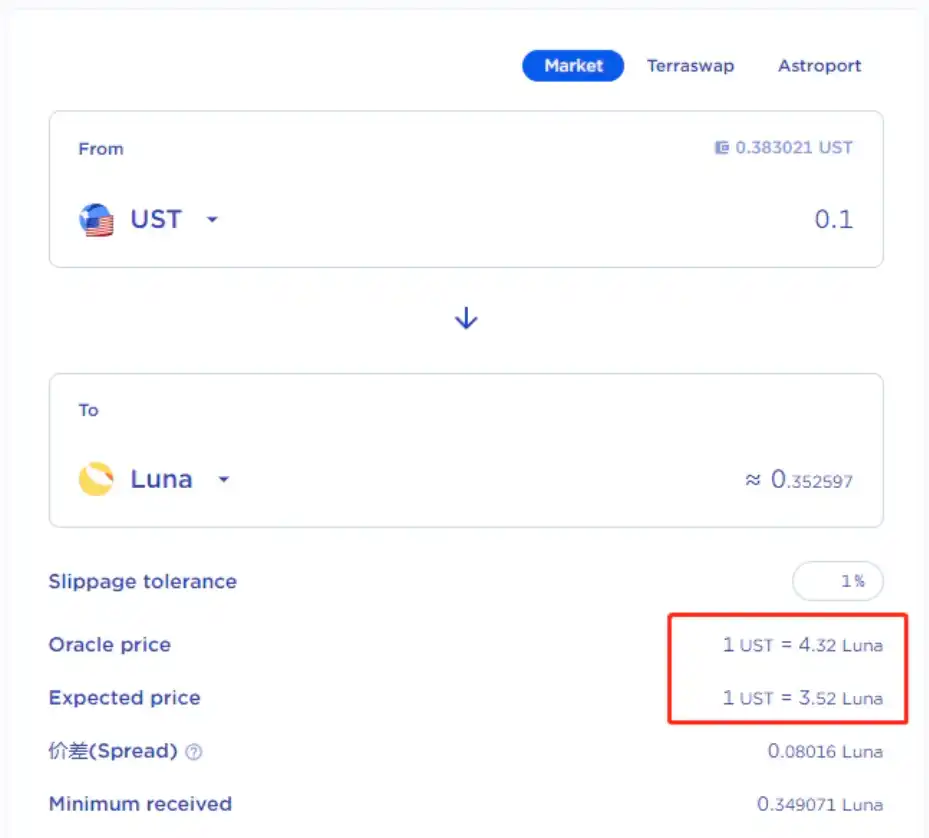Edit the slippage tolerance 1% field
Viewport: 929px width, 838px height.
click(837, 581)
